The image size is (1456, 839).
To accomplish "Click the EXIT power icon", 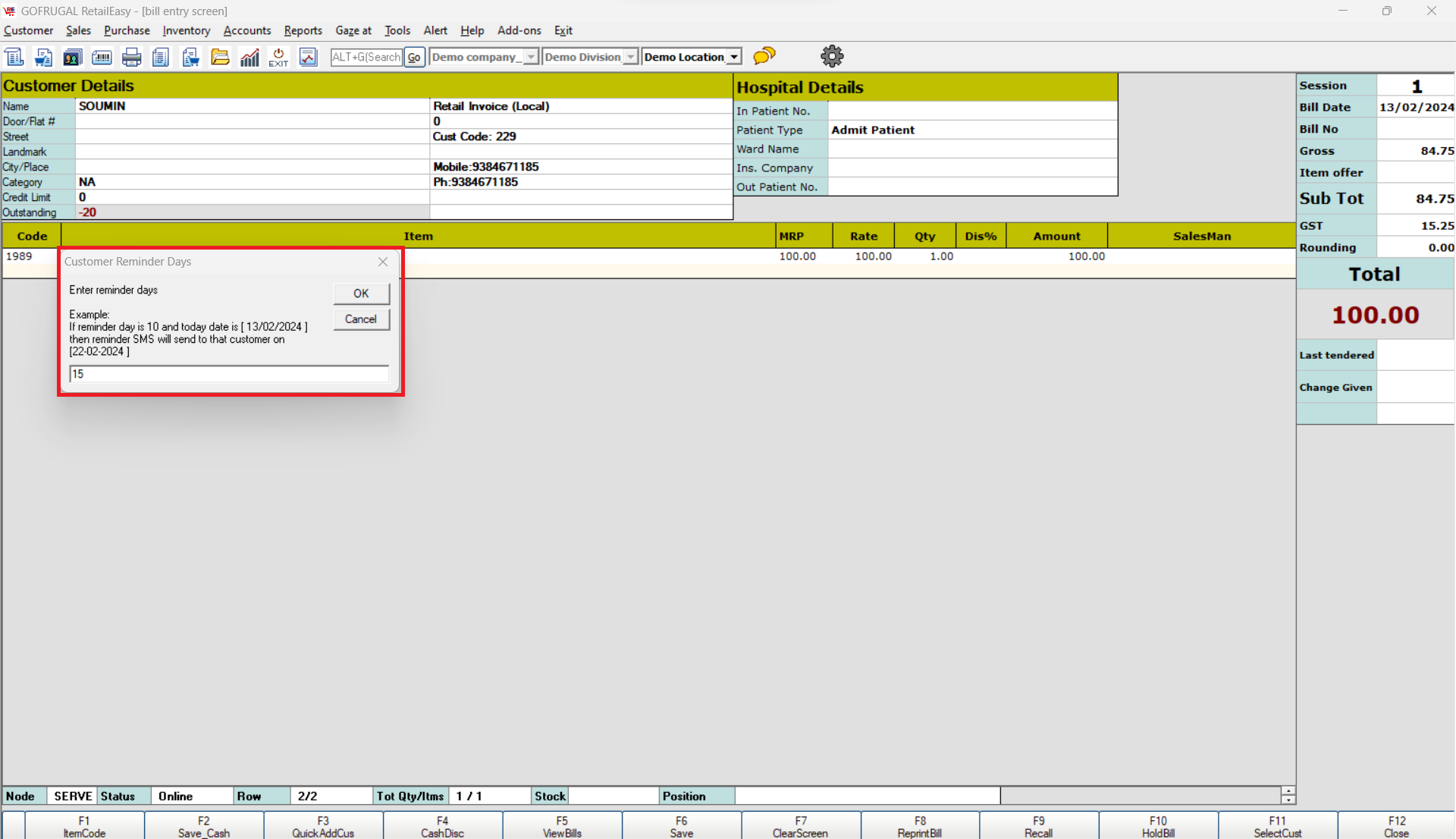I will [x=278, y=57].
